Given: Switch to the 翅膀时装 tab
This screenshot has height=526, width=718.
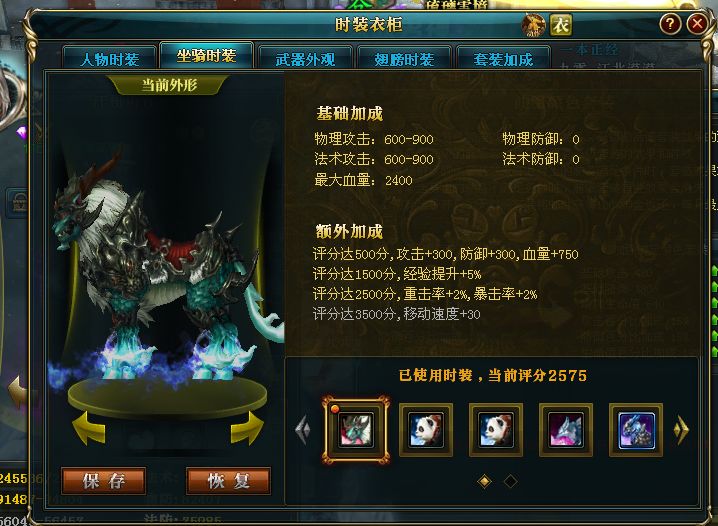Looking at the screenshot, I should pos(404,59).
